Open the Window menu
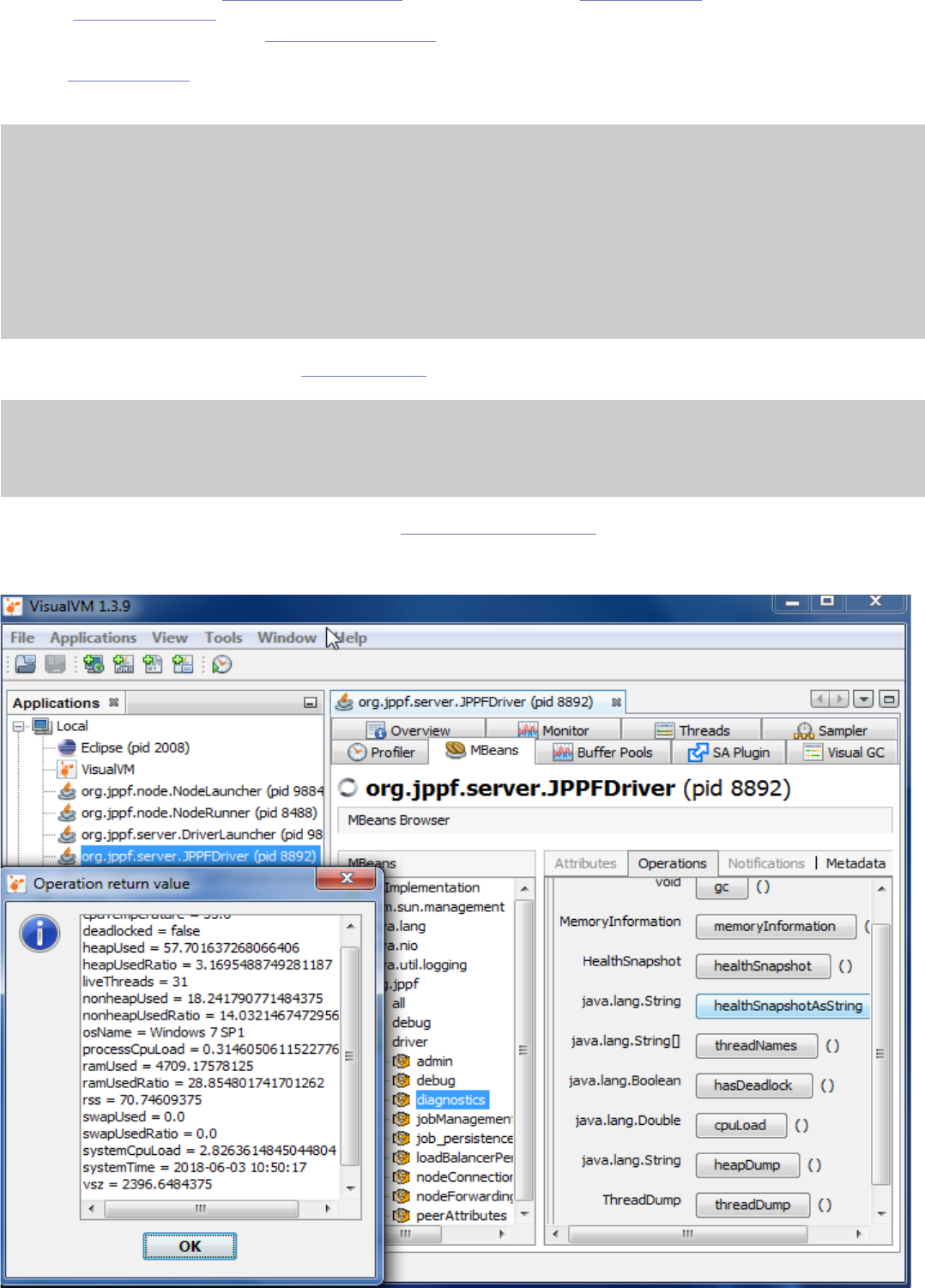This screenshot has height=1288, width=925. click(287, 638)
